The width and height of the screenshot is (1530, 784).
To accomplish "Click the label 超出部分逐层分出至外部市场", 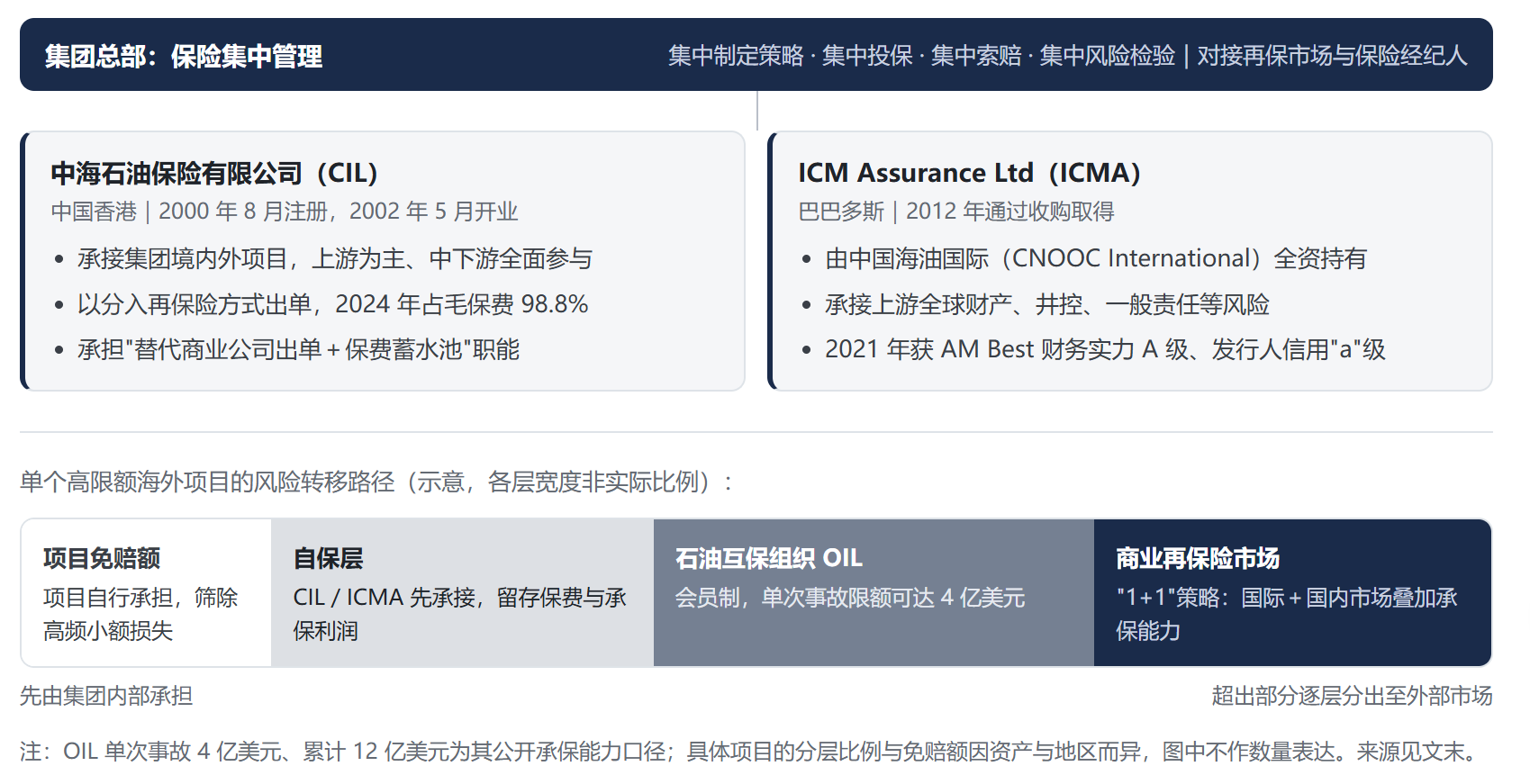I will (x=1352, y=696).
